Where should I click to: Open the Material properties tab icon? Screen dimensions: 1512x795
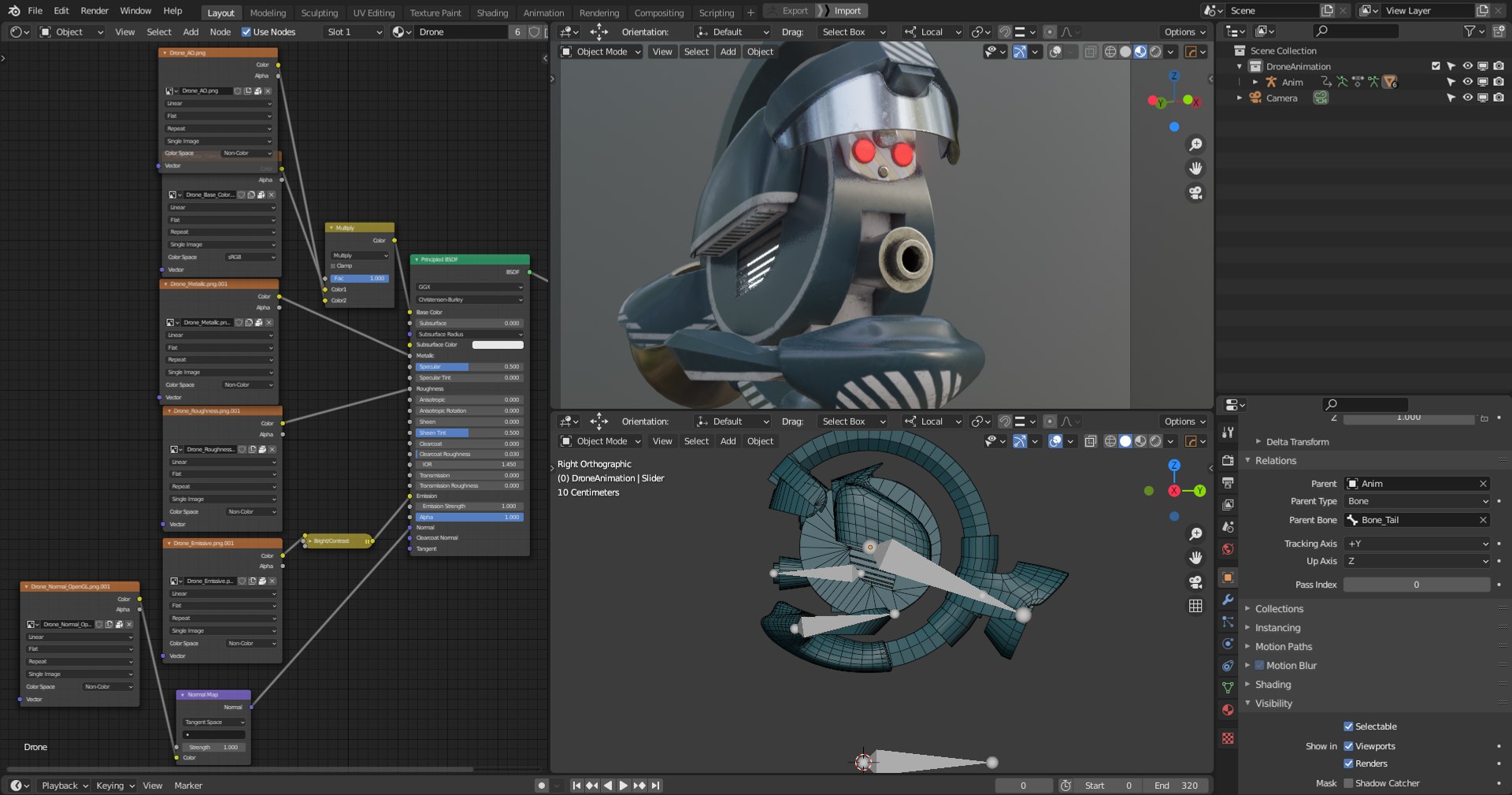tap(1228, 710)
